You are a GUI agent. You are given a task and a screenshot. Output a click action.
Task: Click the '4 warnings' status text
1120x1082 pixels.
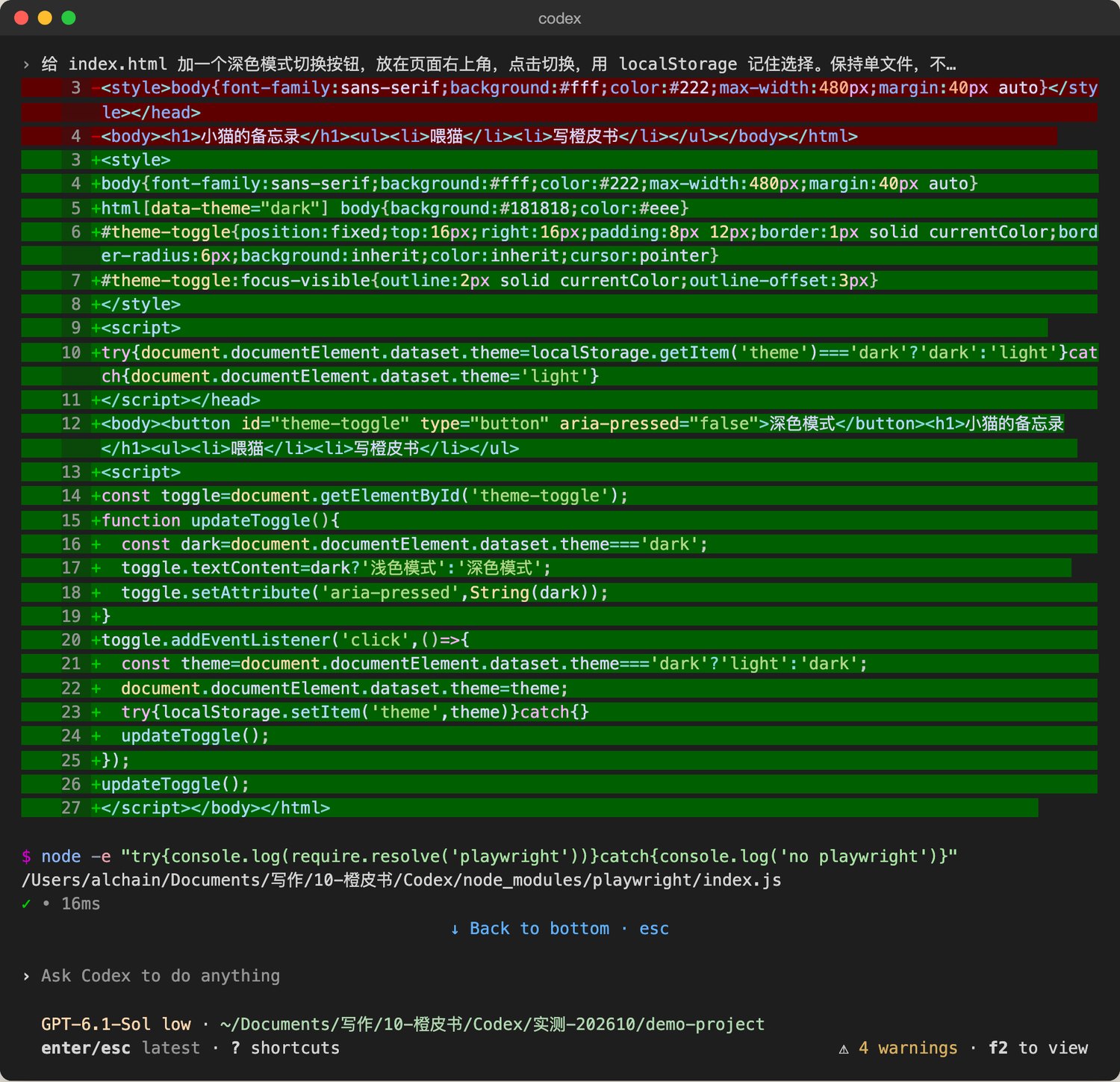point(908,1048)
